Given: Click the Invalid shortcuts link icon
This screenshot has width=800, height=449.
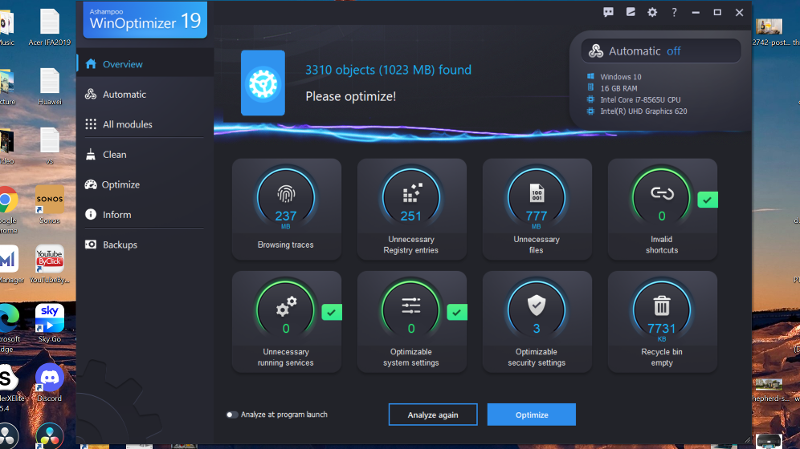Looking at the screenshot, I should [662, 193].
